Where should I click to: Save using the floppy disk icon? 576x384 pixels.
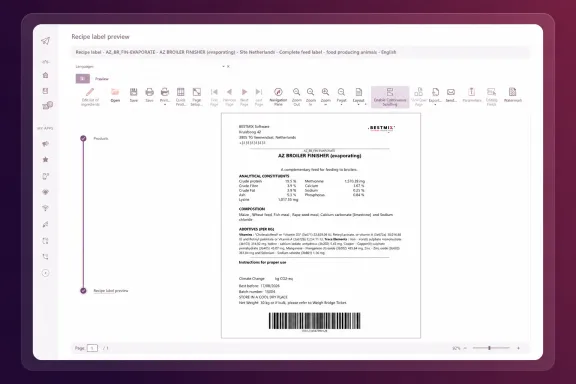click(134, 92)
